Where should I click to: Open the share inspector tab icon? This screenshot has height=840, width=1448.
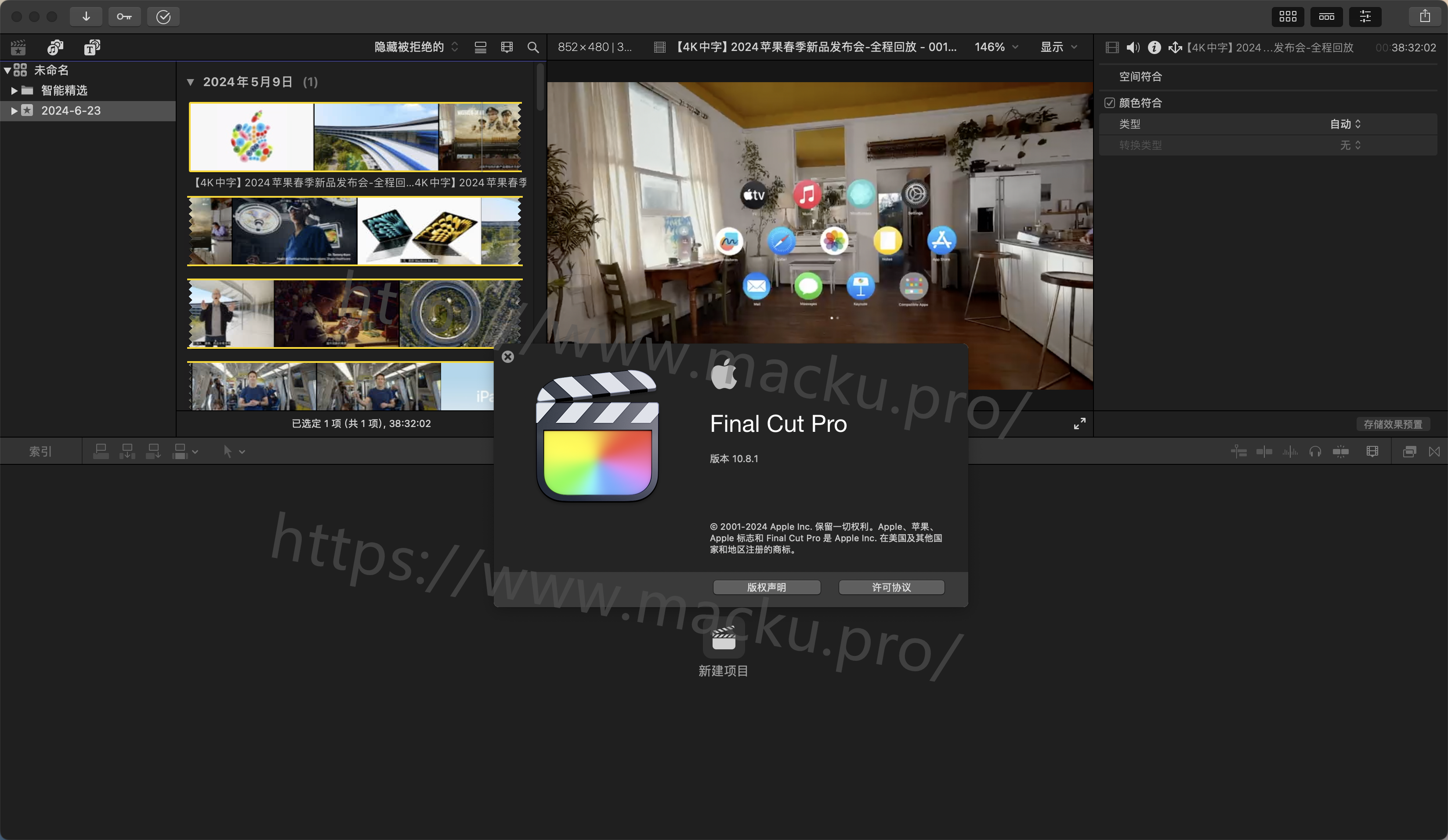click(x=1175, y=48)
